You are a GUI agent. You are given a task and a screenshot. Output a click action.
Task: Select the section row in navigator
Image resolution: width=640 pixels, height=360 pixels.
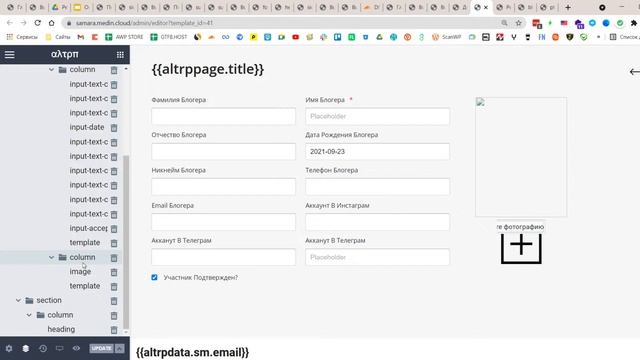49,300
